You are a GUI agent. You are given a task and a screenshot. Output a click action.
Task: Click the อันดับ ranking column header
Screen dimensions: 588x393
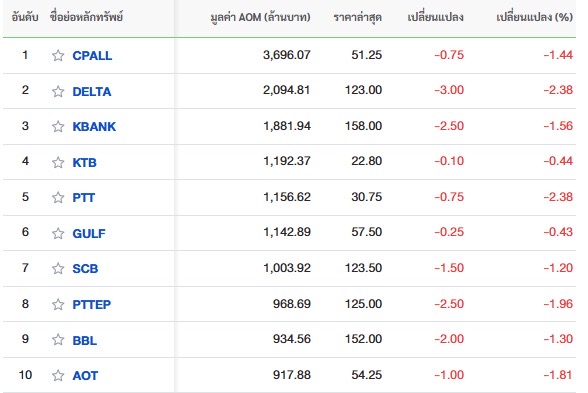point(25,17)
